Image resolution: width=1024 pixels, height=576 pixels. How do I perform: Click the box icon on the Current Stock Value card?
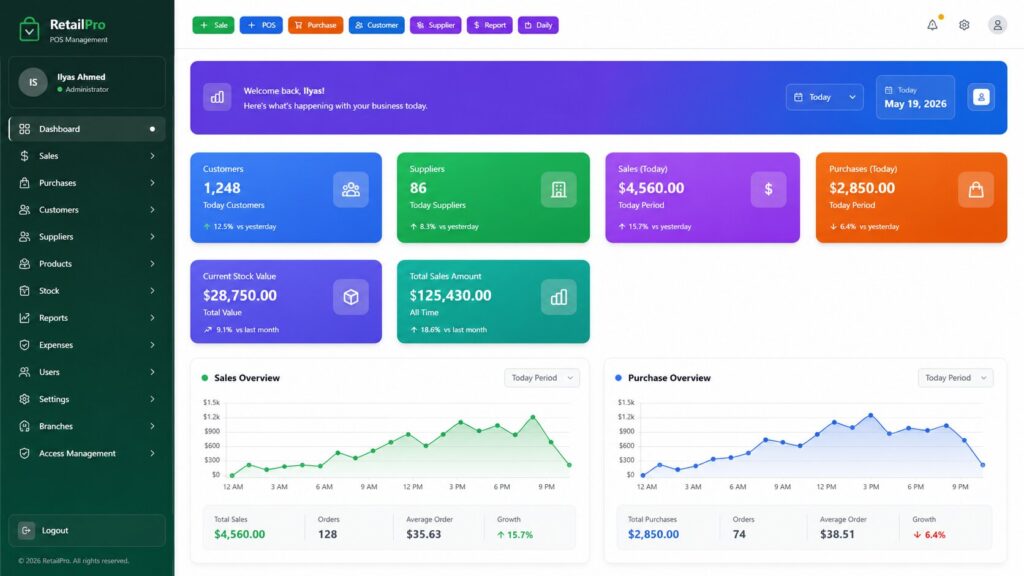click(351, 297)
